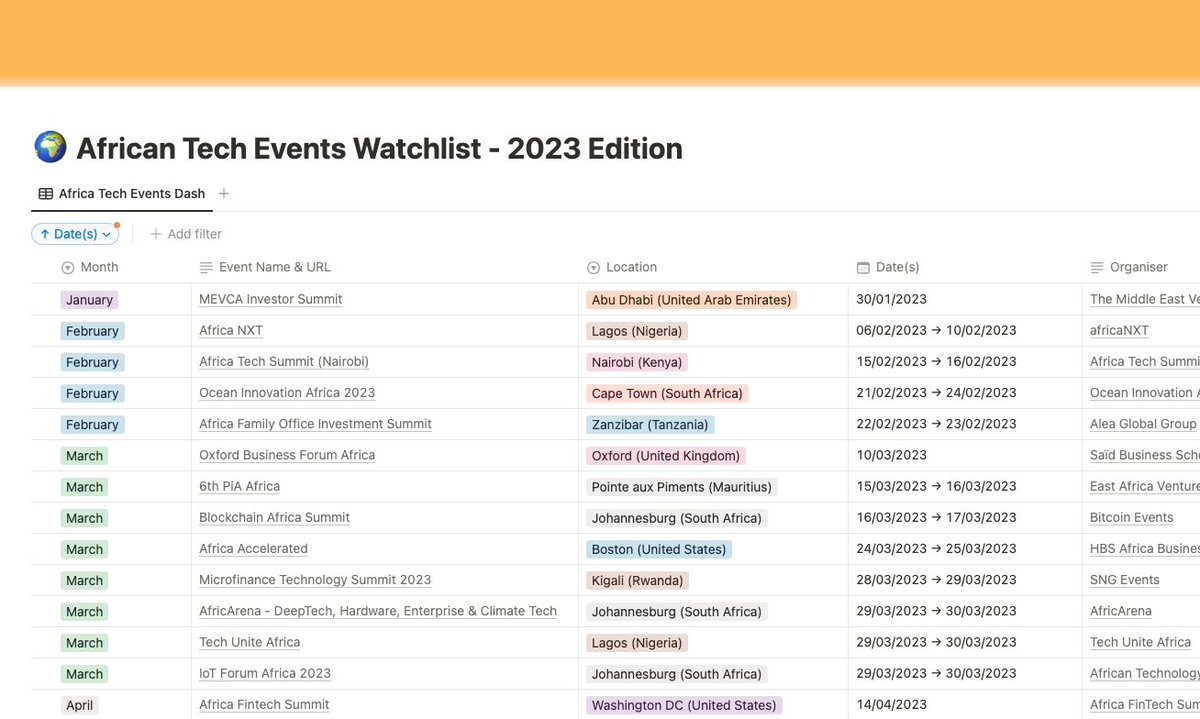This screenshot has width=1200, height=719.
Task: Open AfricArena DeepTech event link
Action: pos(378,611)
